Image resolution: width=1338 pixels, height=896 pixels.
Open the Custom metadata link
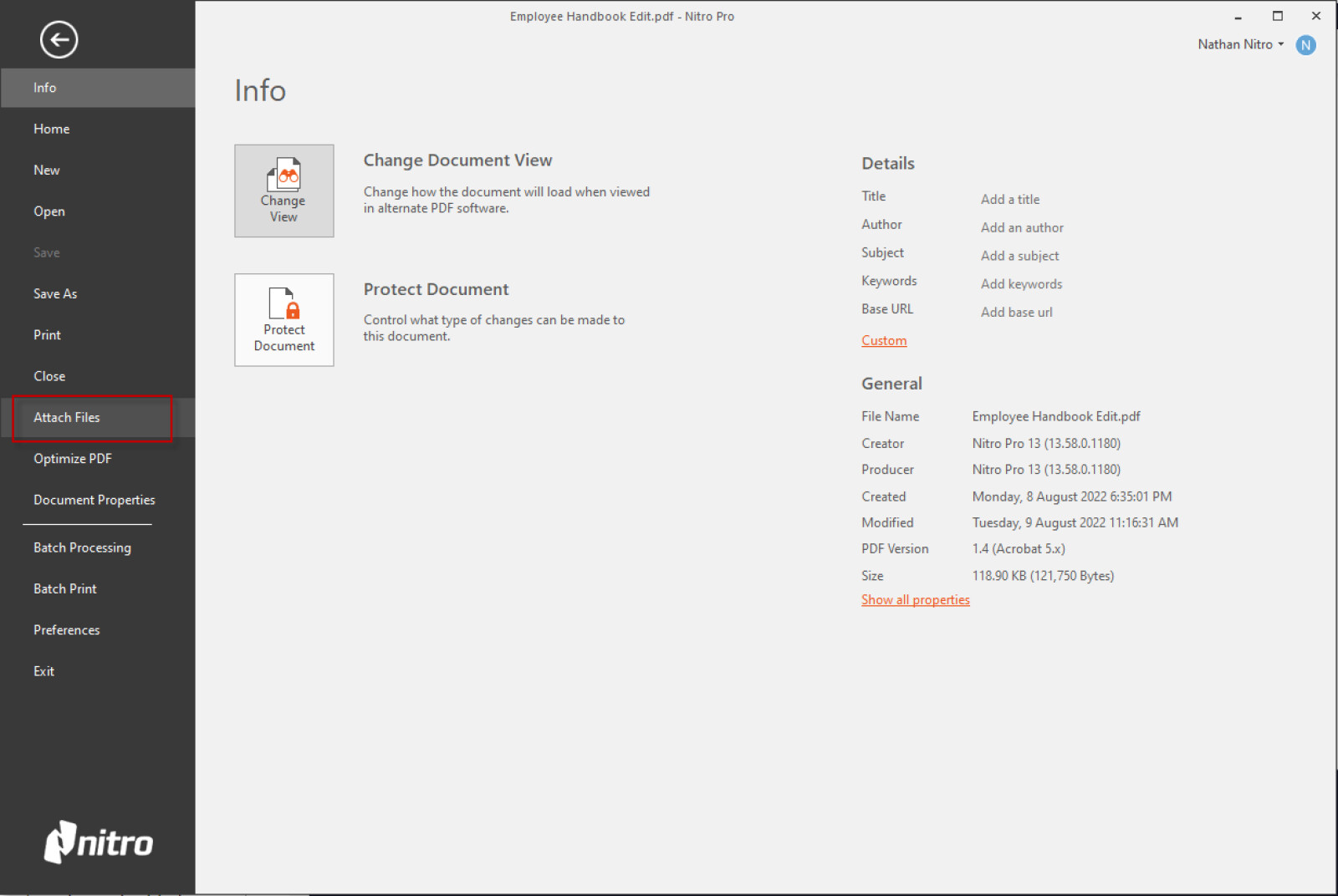click(883, 340)
